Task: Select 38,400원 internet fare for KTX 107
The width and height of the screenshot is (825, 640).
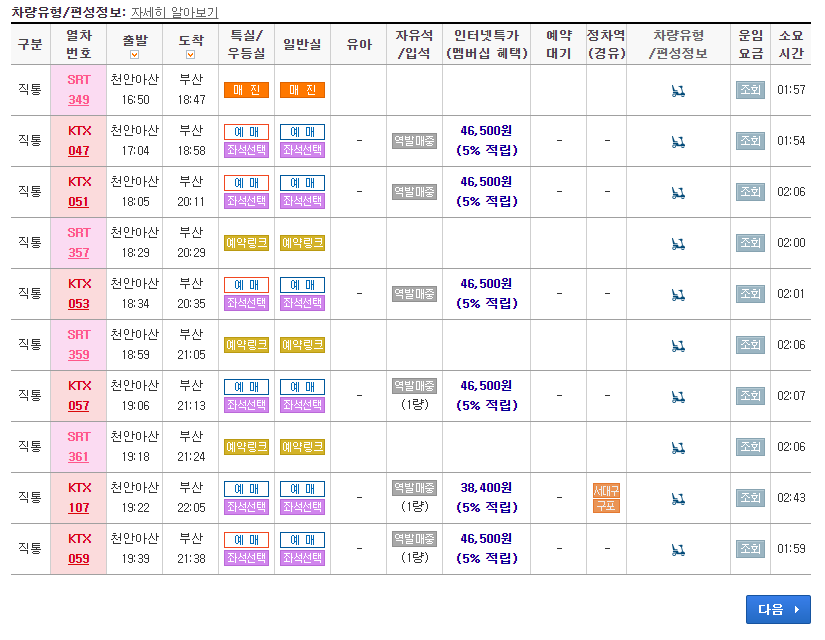Action: 486,488
